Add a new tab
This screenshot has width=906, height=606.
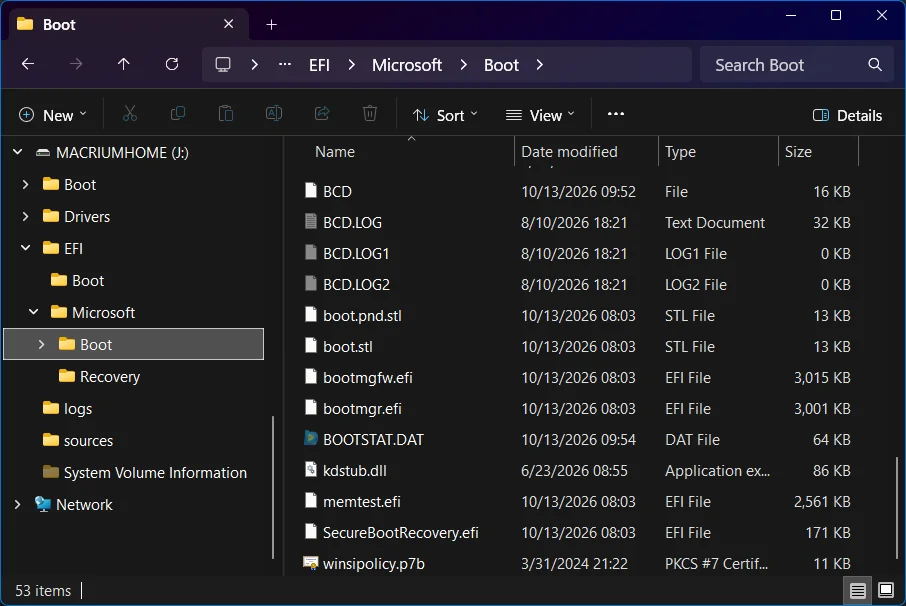(x=272, y=24)
